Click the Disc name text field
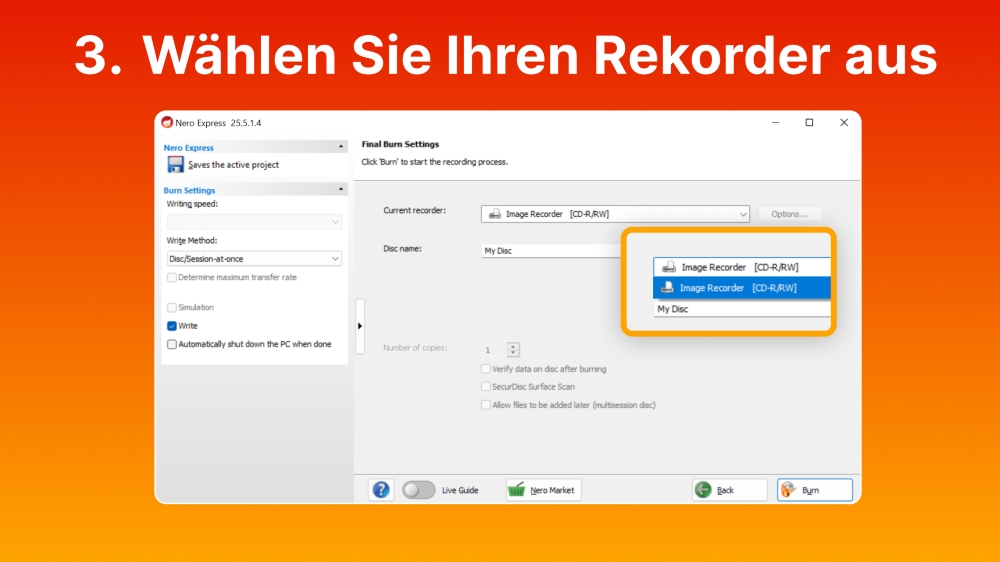The height and width of the screenshot is (562, 1000). [550, 251]
